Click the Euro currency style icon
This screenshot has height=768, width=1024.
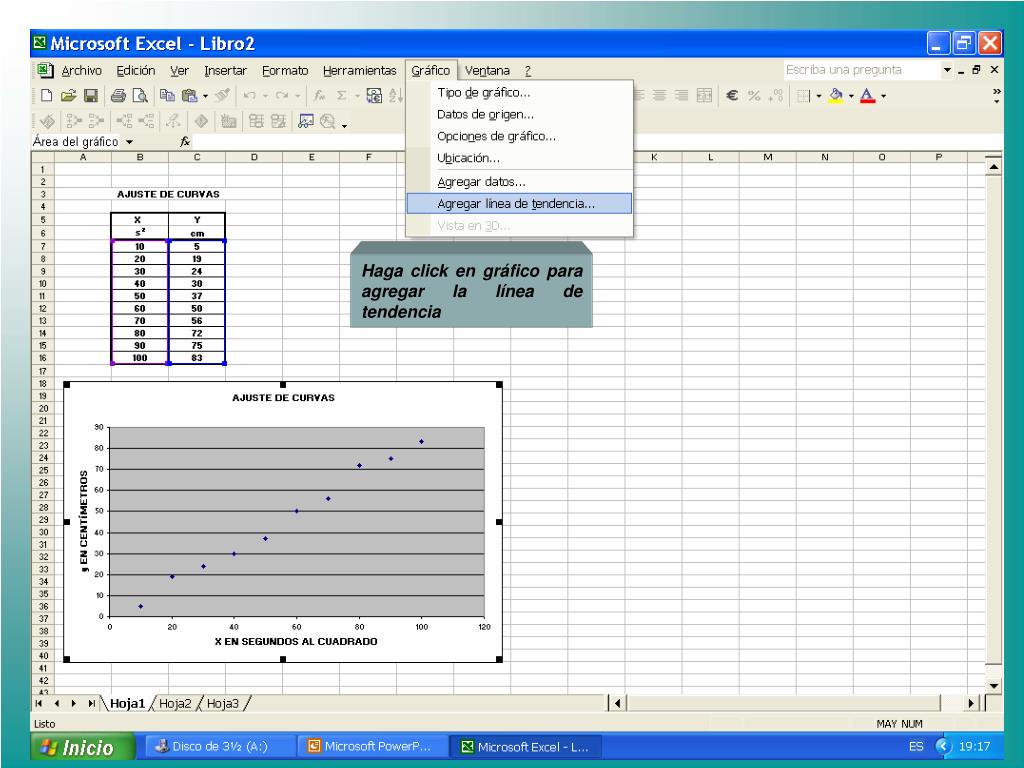pos(732,96)
